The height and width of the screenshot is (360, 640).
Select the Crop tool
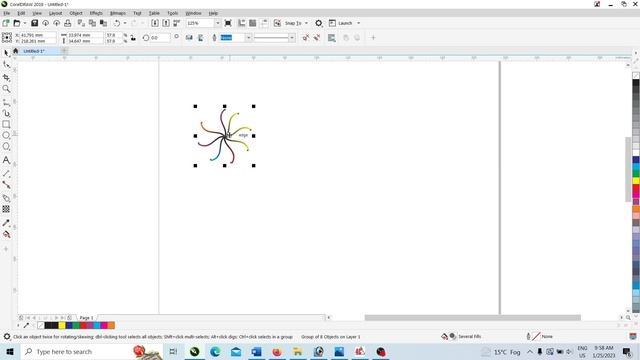coord(6,77)
